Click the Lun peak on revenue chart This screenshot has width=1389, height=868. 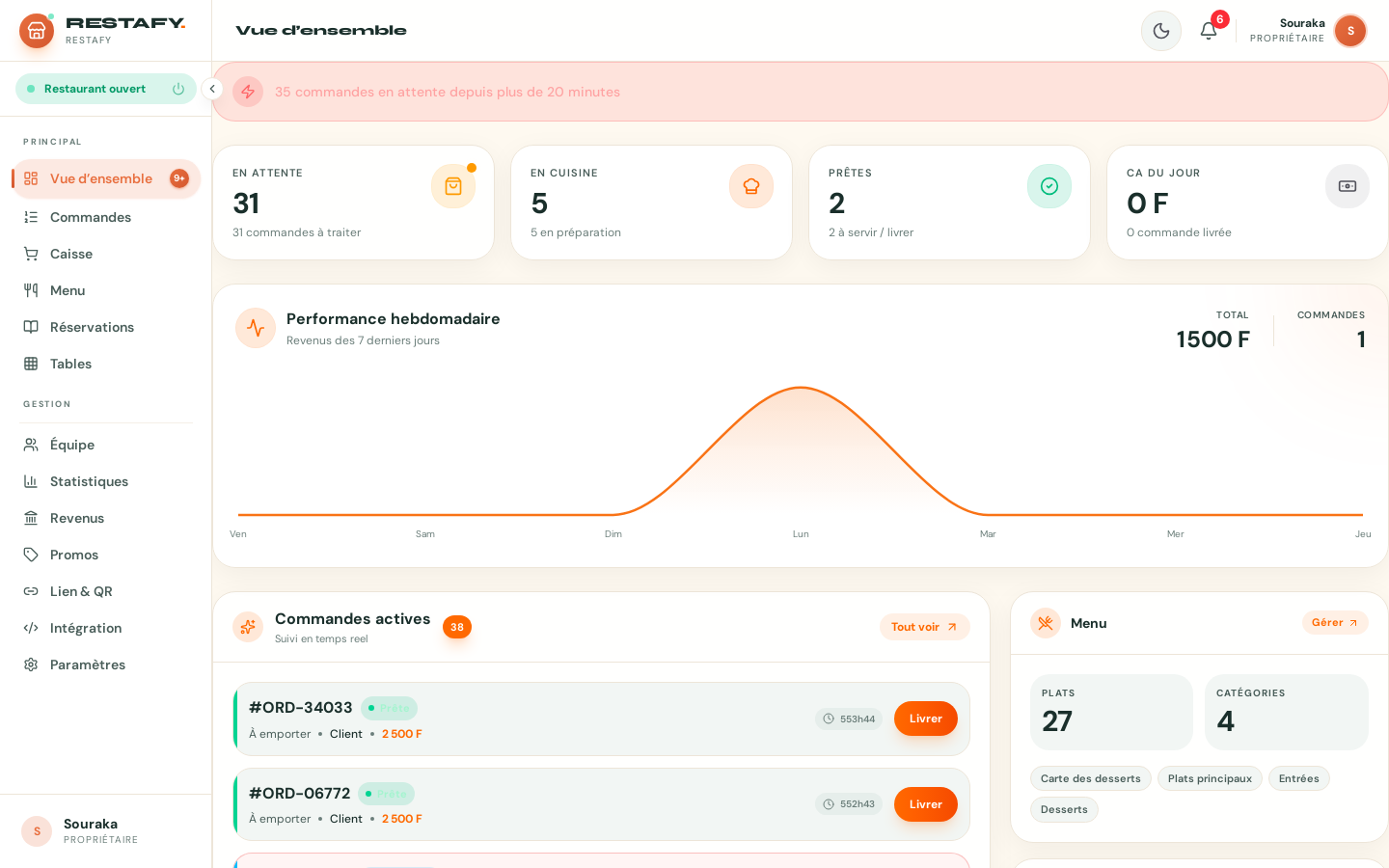coord(801,388)
